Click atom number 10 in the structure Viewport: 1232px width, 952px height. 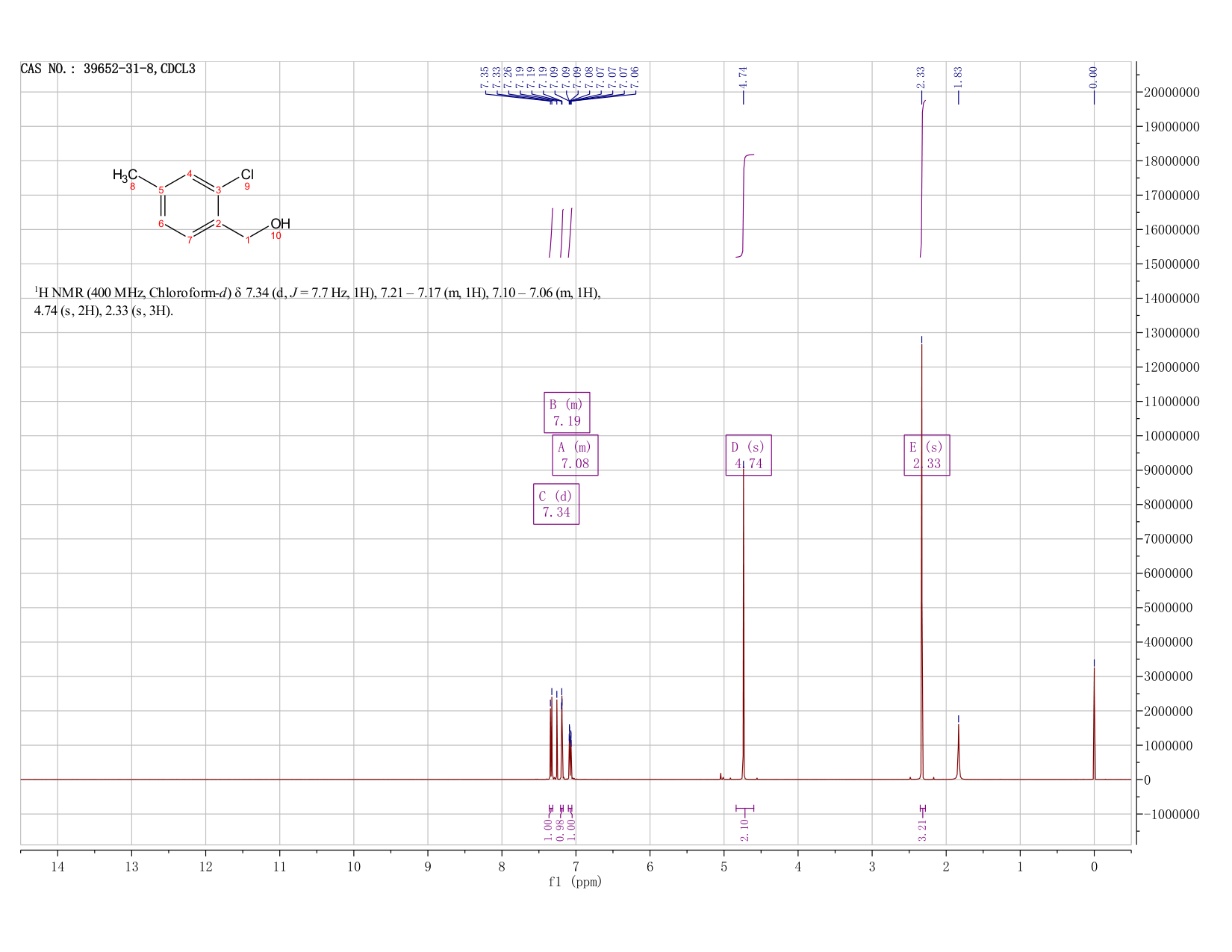point(276,236)
